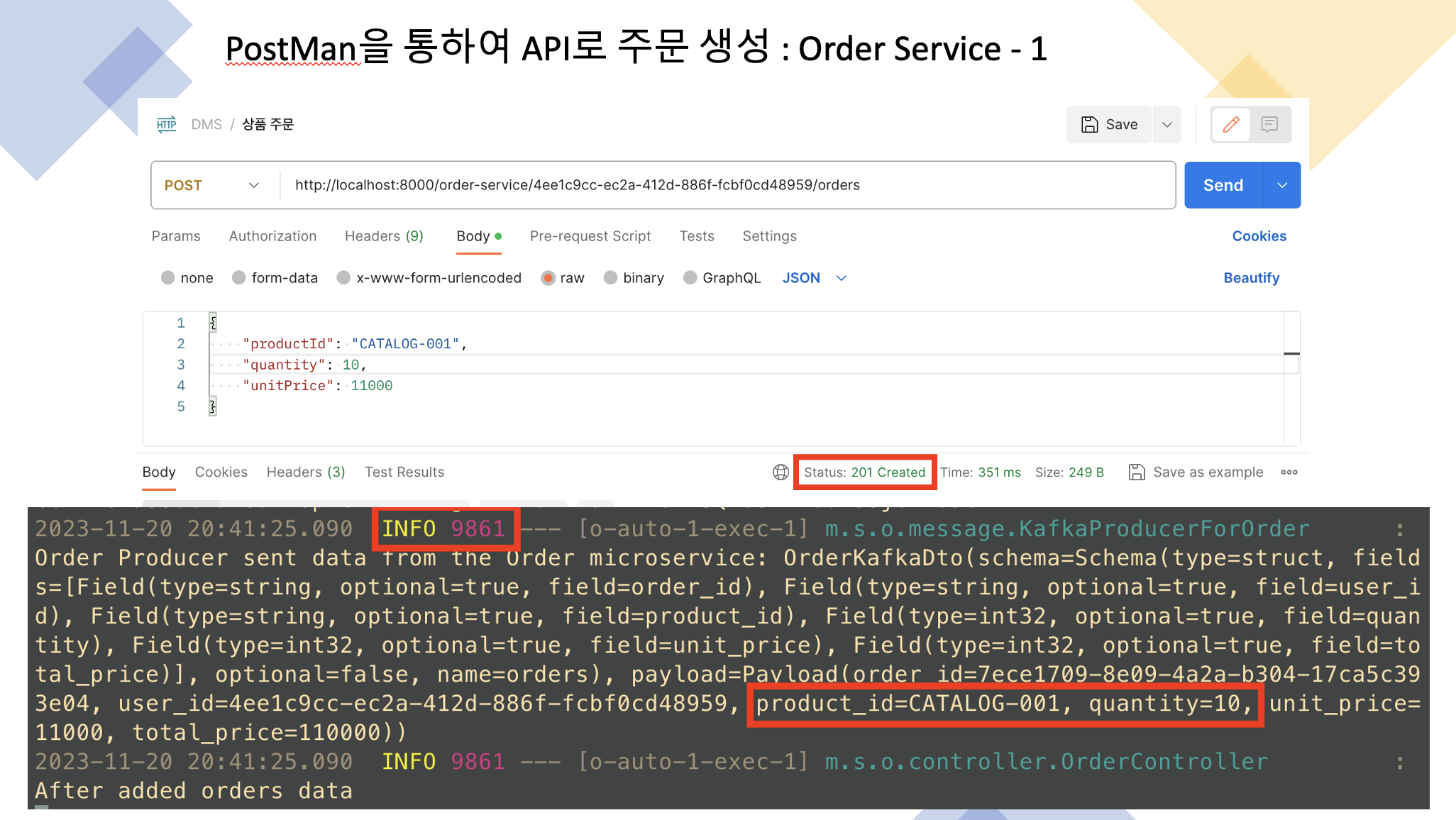The image size is (1456, 820).
Task: Open the three-dots response options
Action: click(x=1289, y=472)
